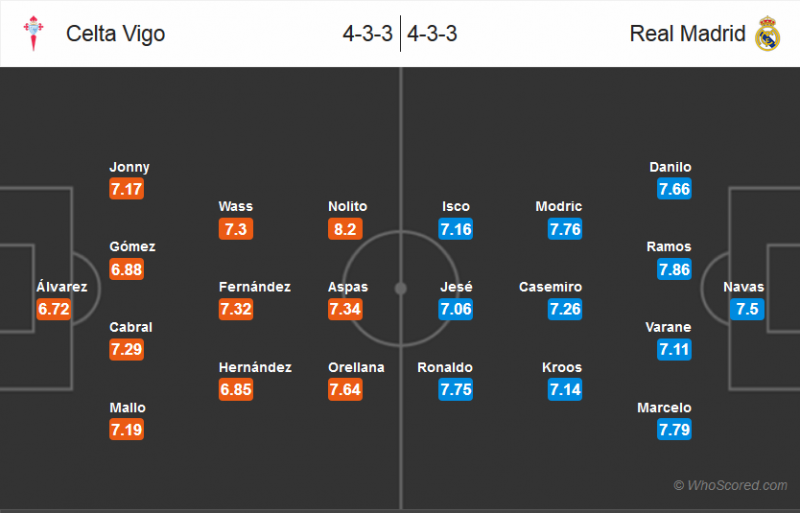
Task: Select Ronaldo's 7.75 rating badge
Action: point(456,390)
